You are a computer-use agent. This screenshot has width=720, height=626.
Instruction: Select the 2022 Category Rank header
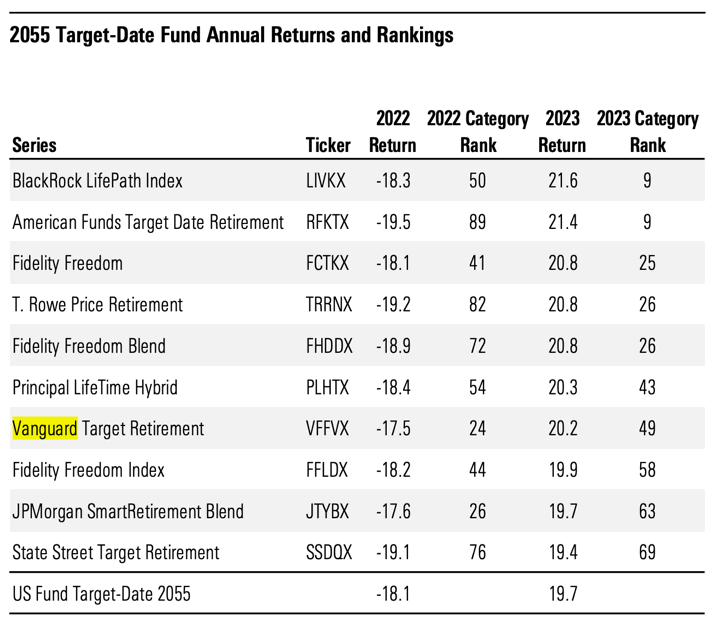[477, 132]
